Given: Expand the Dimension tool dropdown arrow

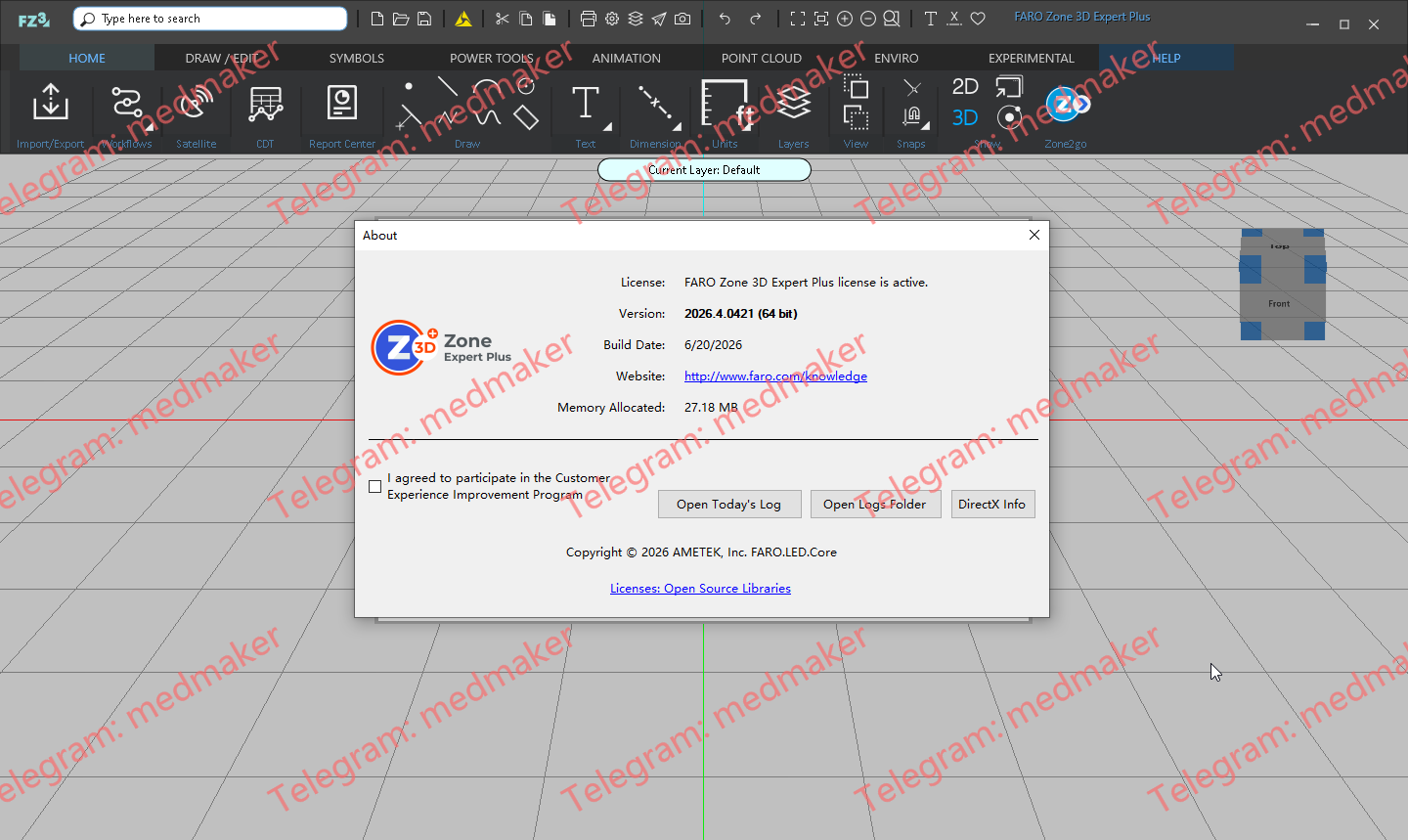Looking at the screenshot, I should point(677,126).
